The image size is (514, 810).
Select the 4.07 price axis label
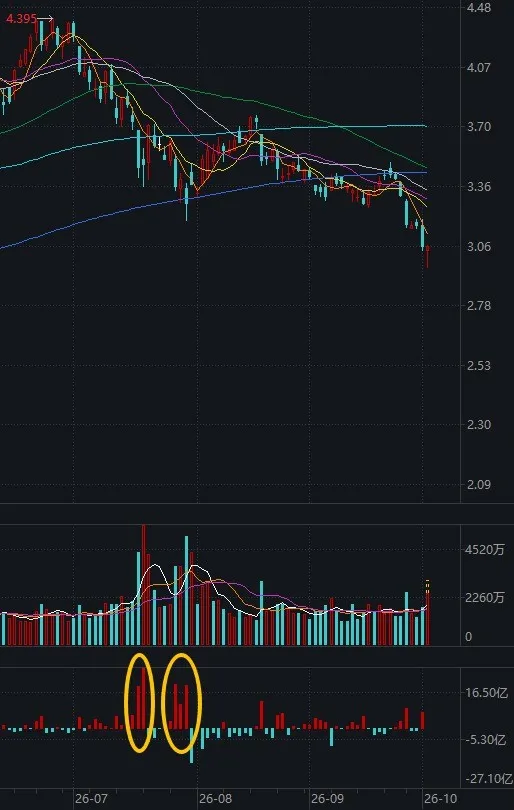click(478, 67)
